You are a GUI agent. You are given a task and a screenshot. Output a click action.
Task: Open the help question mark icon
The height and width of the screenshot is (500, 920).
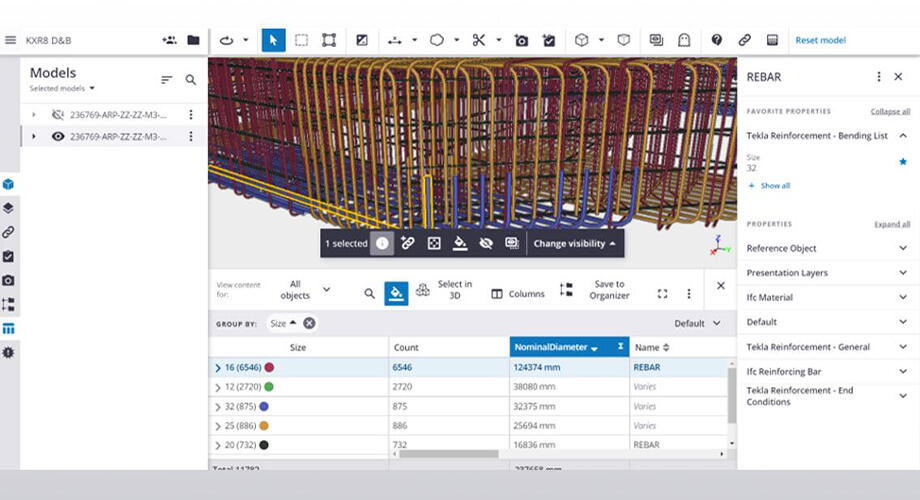click(716, 40)
